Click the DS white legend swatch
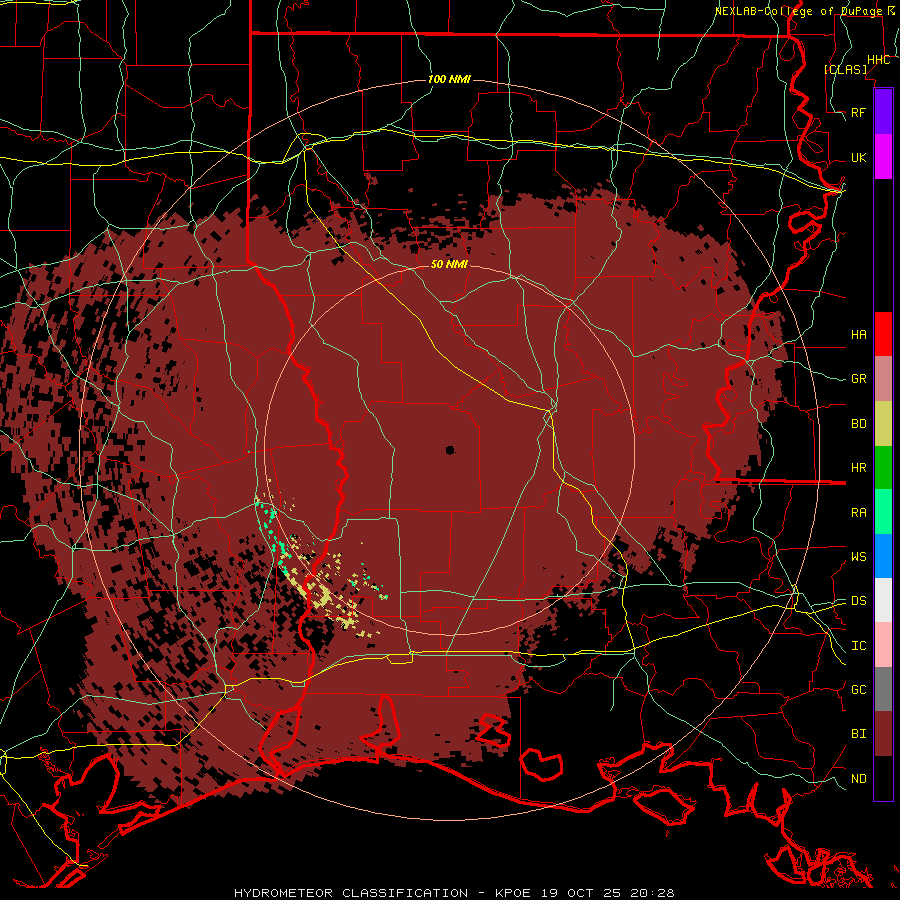900x900 pixels. [883, 600]
